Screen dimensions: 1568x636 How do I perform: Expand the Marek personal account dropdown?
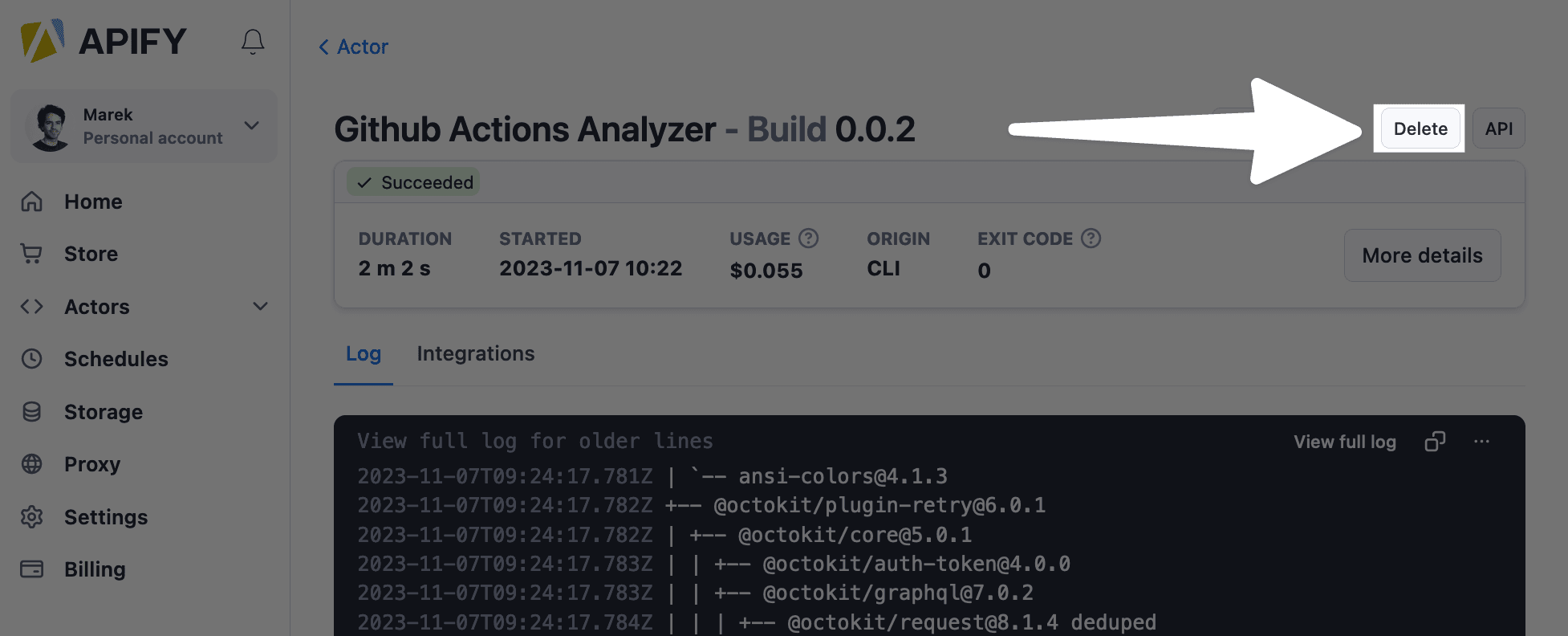[251, 126]
